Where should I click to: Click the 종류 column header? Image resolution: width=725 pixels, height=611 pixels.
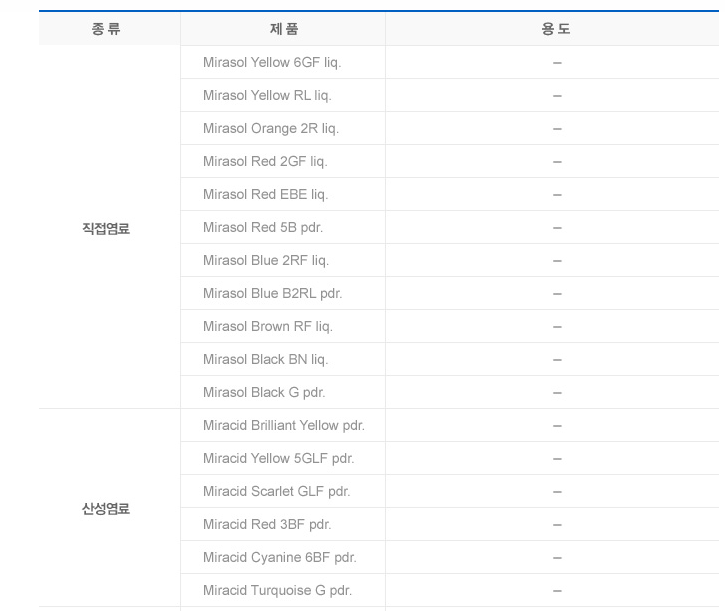click(106, 29)
